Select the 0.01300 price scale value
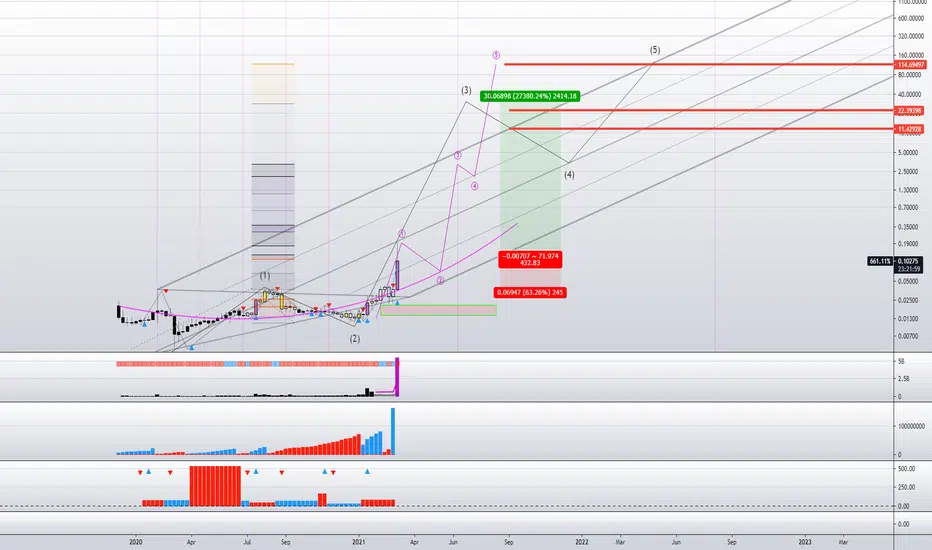 (x=908, y=319)
